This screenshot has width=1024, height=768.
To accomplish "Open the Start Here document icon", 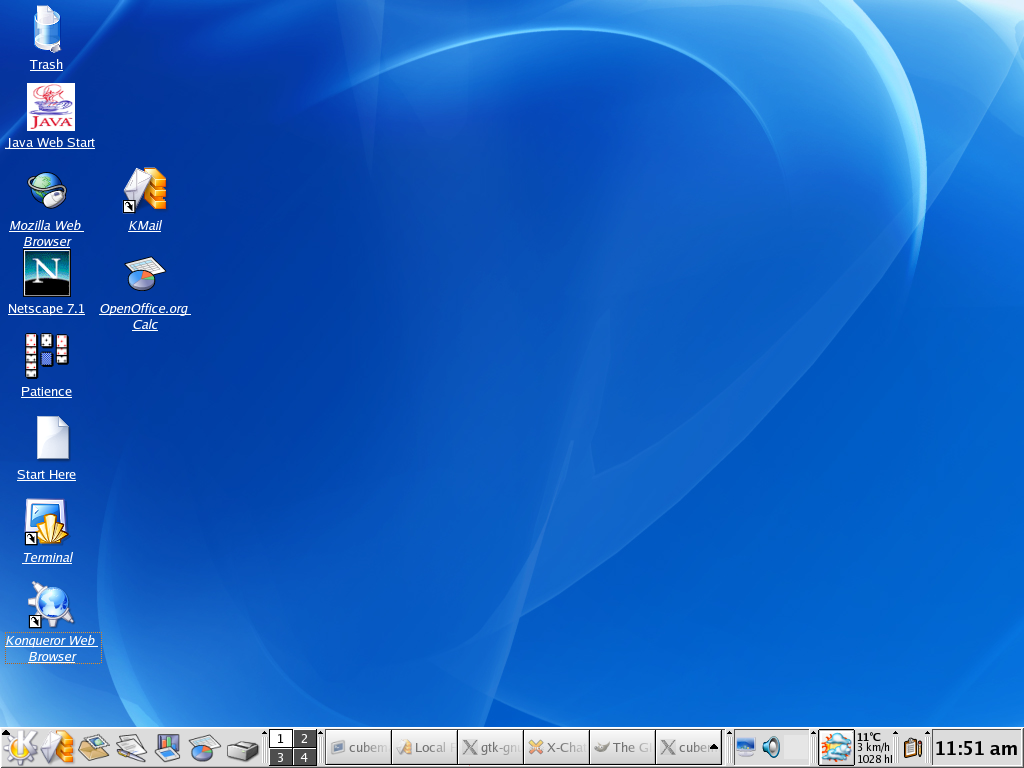I will coord(52,438).
